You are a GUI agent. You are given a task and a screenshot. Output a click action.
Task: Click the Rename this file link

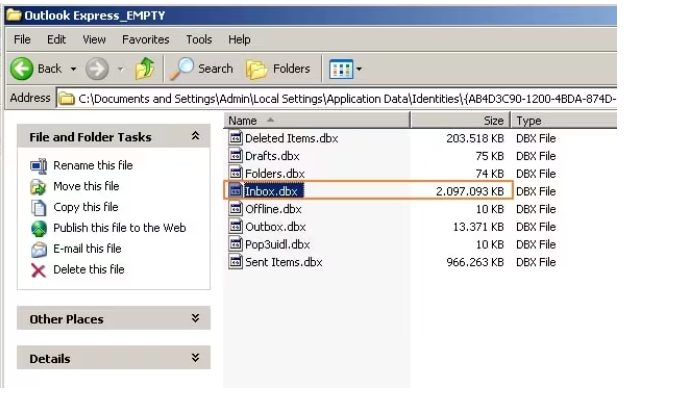(93, 165)
